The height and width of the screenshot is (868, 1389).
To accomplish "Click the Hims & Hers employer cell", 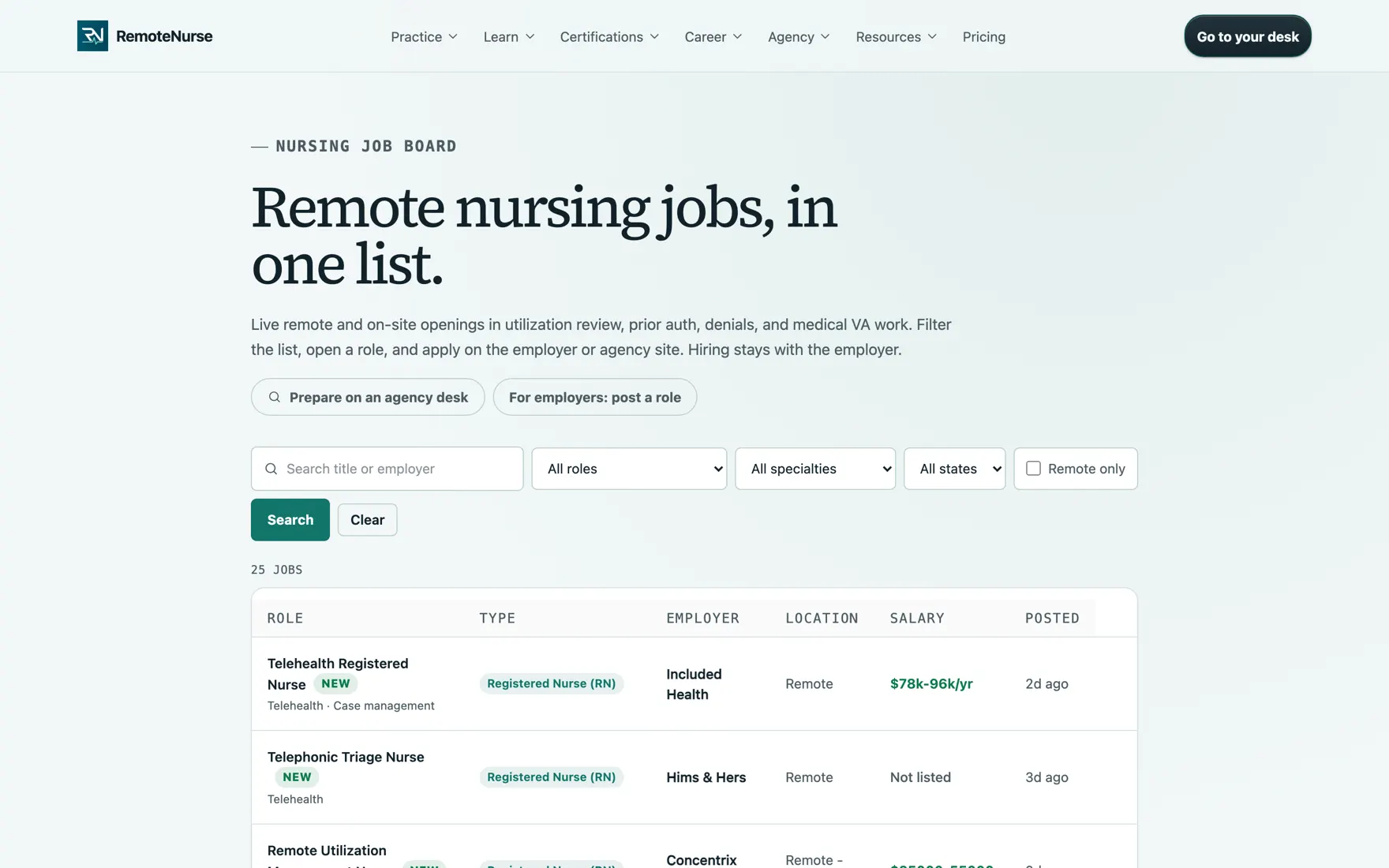I will [x=706, y=777].
